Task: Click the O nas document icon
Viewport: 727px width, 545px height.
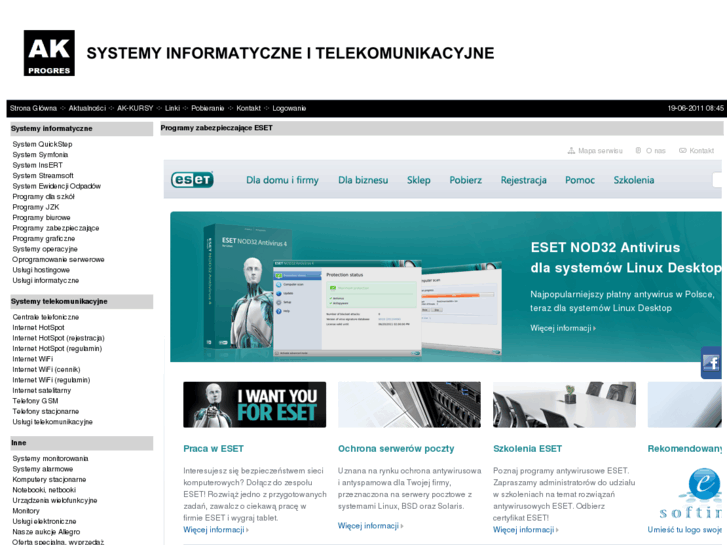Action: click(638, 151)
